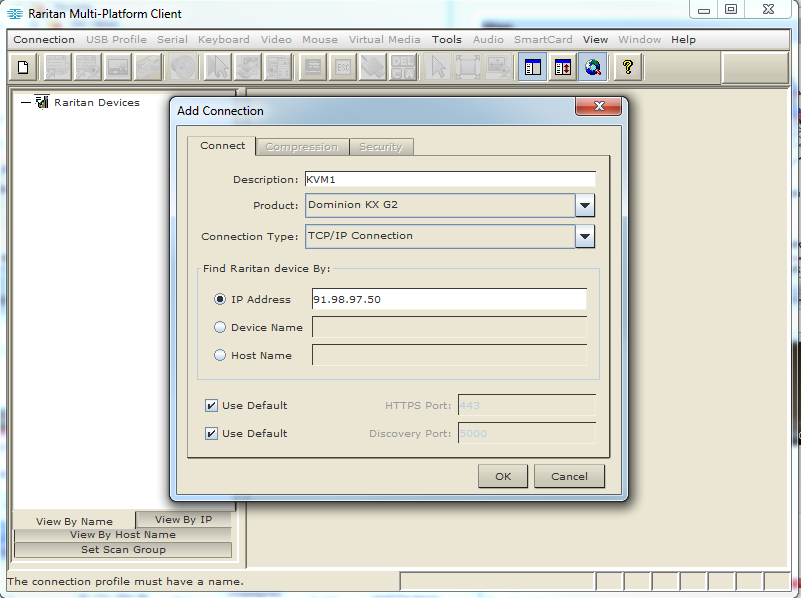The height and width of the screenshot is (598, 801).
Task: Click the full screen frame toolbar icon
Action: click(x=468, y=67)
